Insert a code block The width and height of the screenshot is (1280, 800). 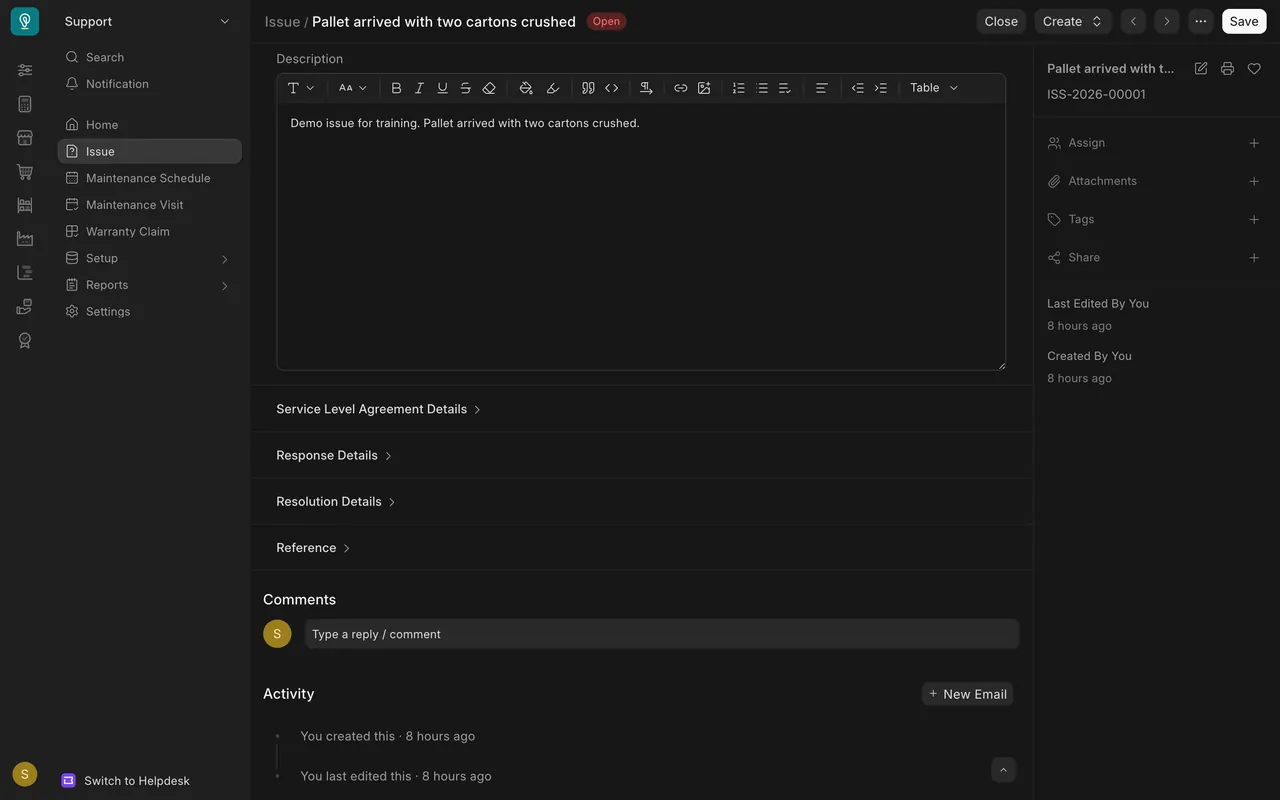click(x=612, y=88)
